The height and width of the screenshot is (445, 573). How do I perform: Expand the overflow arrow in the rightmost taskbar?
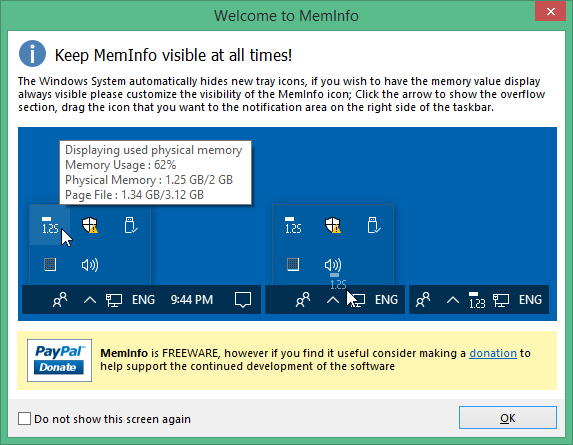[453, 300]
